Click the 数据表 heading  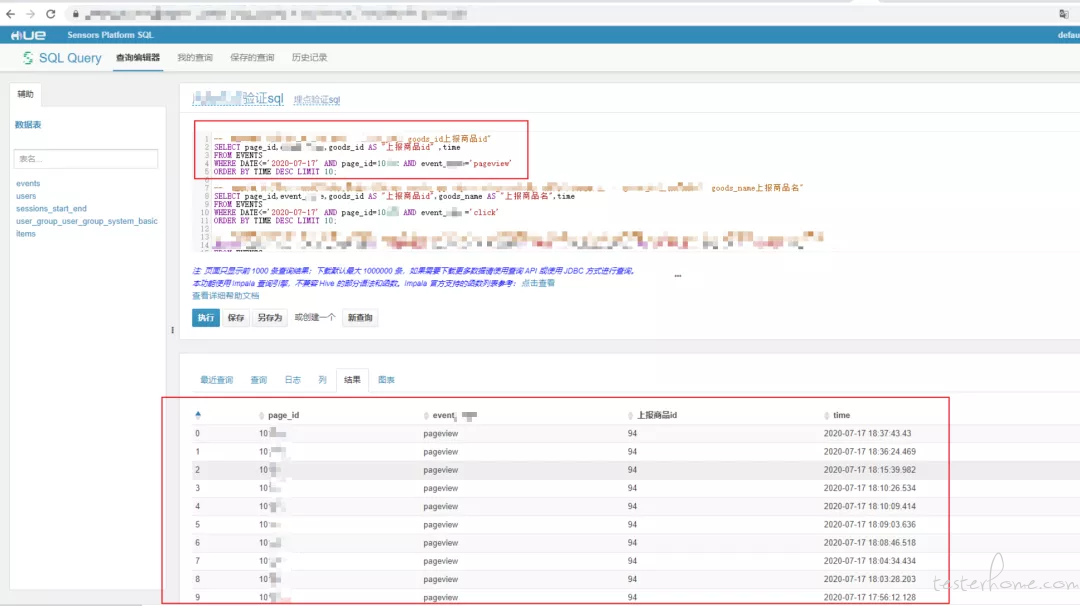28,125
